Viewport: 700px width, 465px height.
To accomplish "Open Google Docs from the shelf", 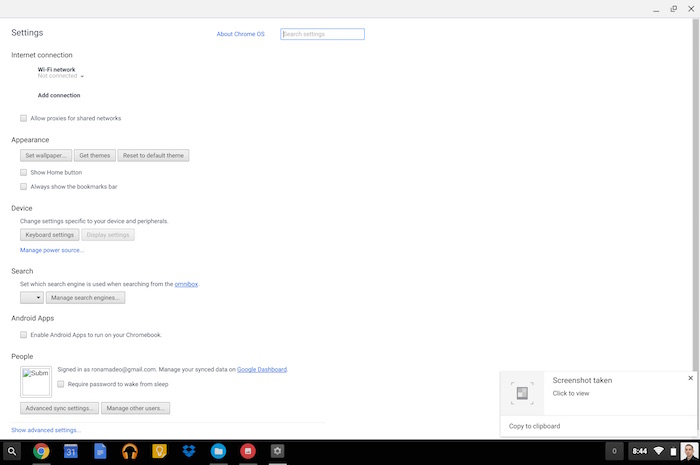I will [100, 451].
